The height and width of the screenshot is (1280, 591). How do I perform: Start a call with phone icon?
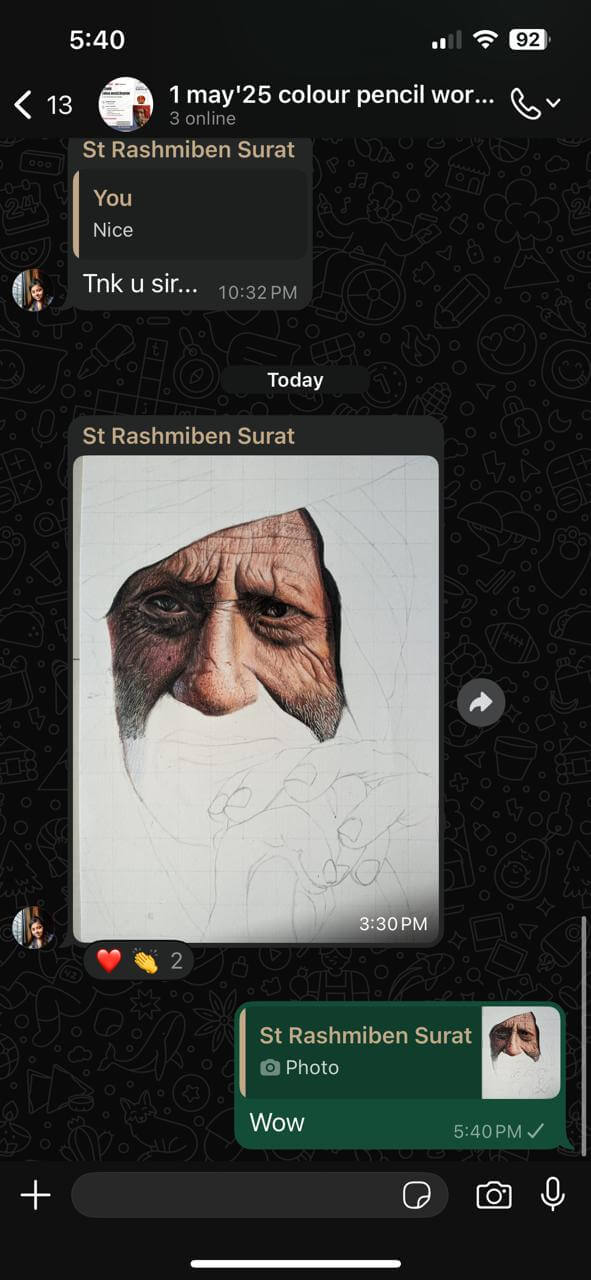[524, 103]
